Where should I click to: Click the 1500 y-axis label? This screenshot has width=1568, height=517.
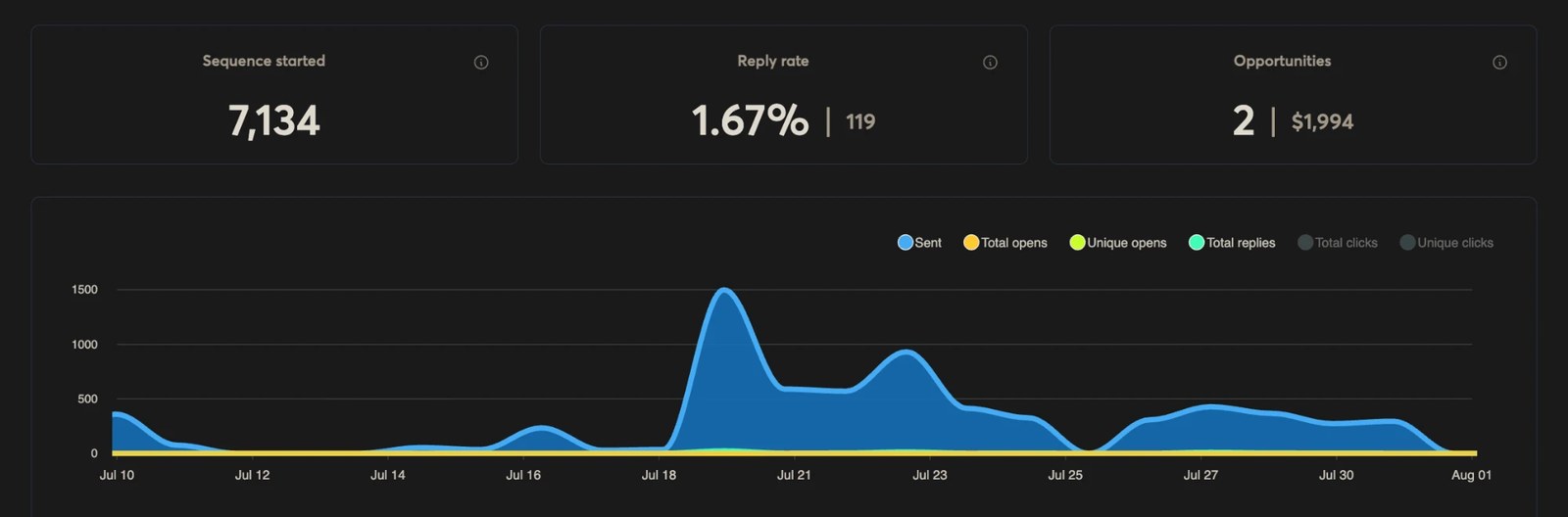point(84,290)
